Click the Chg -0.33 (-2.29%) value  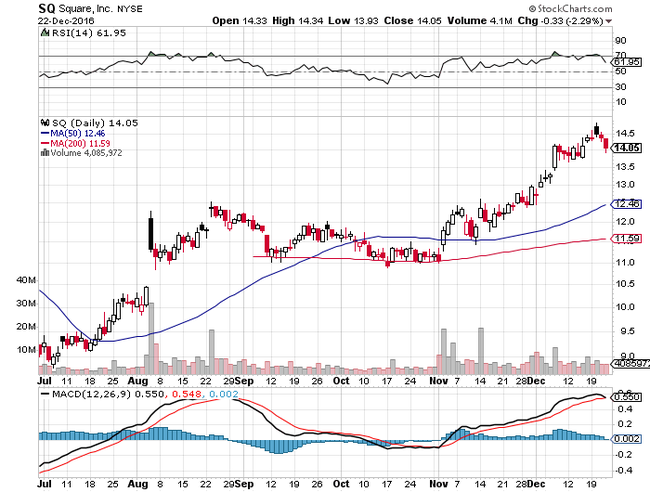point(560,21)
